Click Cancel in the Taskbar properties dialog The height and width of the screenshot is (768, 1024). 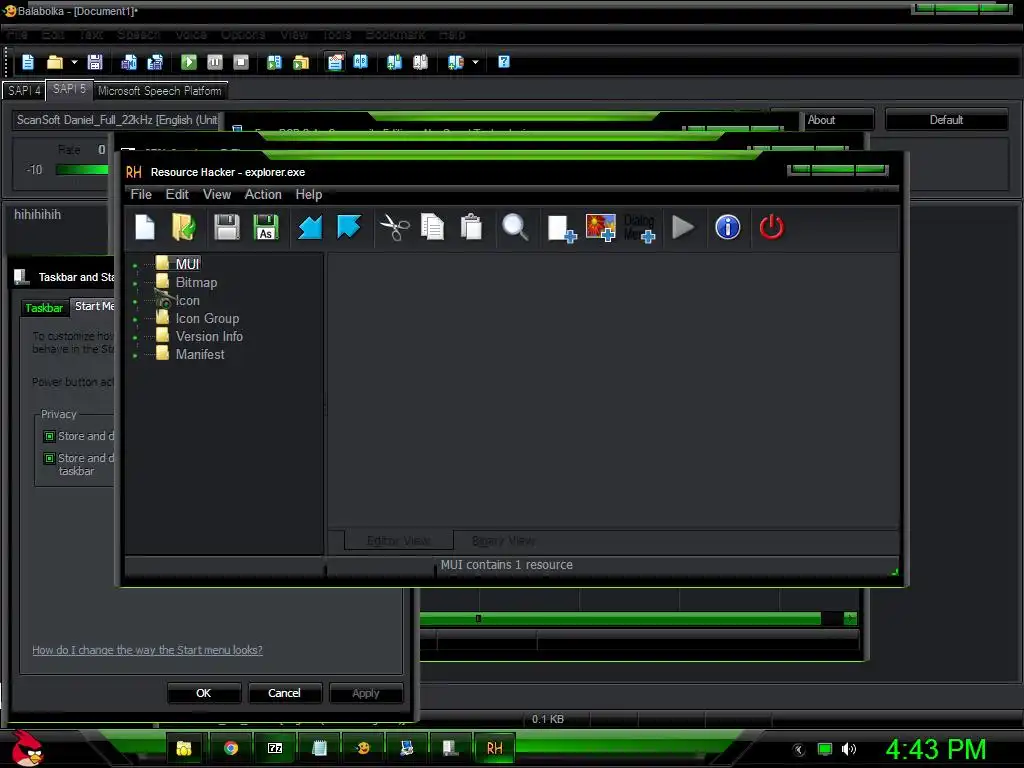click(284, 693)
